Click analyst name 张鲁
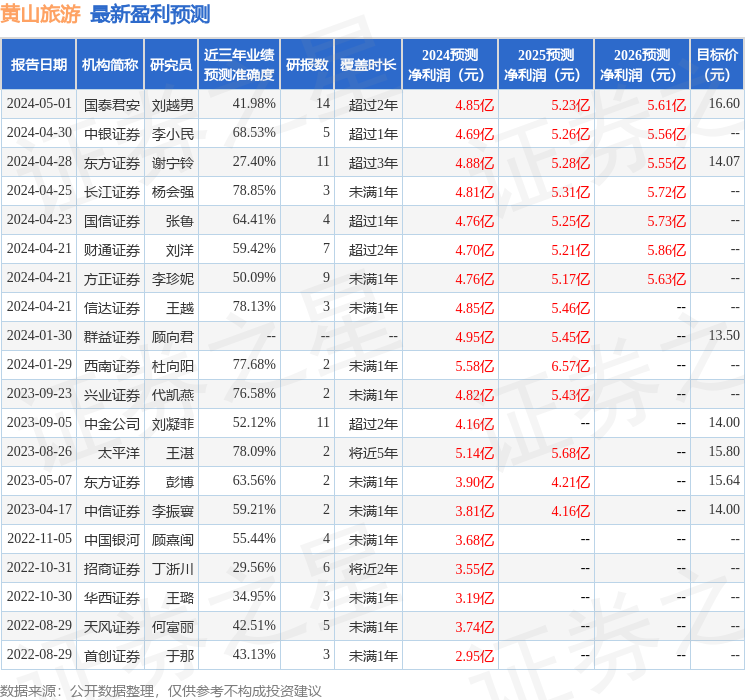The image size is (745, 700). [x=180, y=221]
